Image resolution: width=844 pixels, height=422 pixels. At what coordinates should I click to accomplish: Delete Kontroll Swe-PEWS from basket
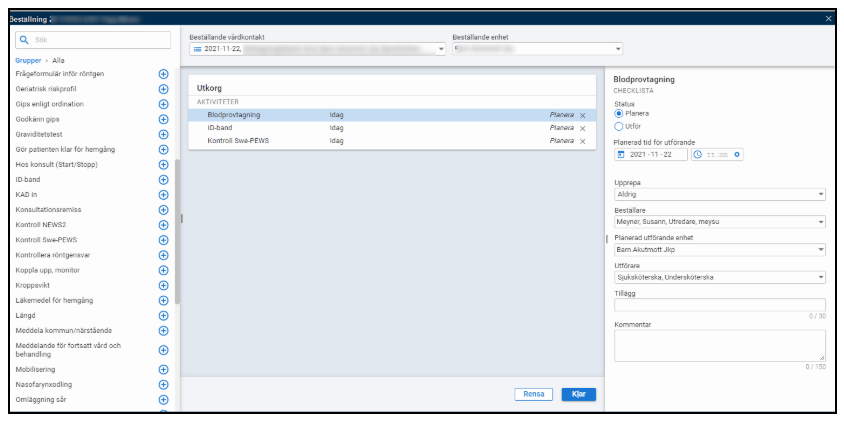click(x=583, y=141)
